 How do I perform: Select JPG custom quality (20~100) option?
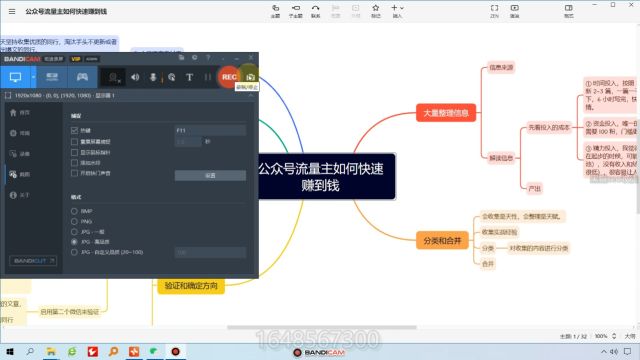(74, 252)
